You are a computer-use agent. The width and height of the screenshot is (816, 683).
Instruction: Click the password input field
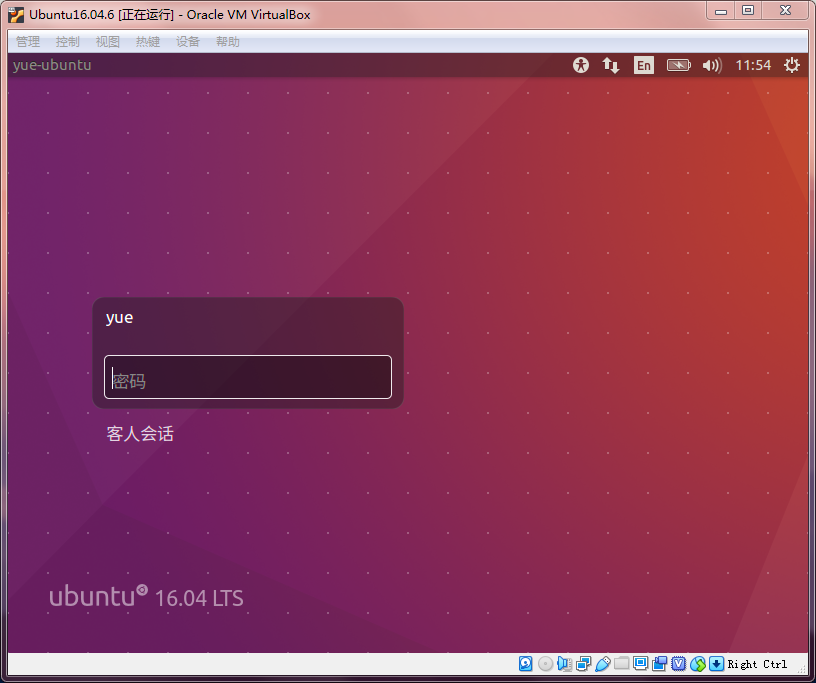(x=248, y=377)
